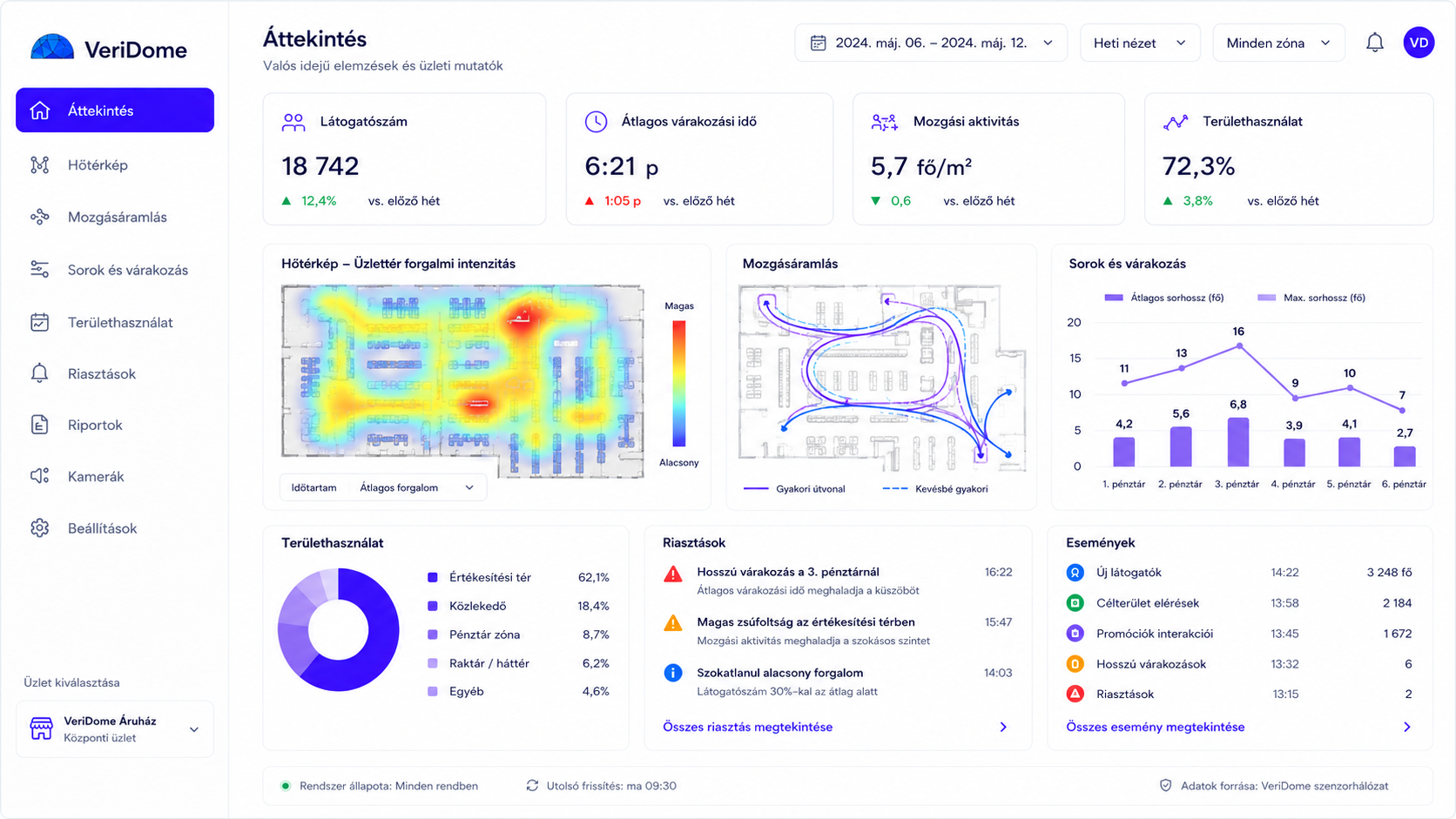Click the Új látogatók event icon

point(1075,573)
